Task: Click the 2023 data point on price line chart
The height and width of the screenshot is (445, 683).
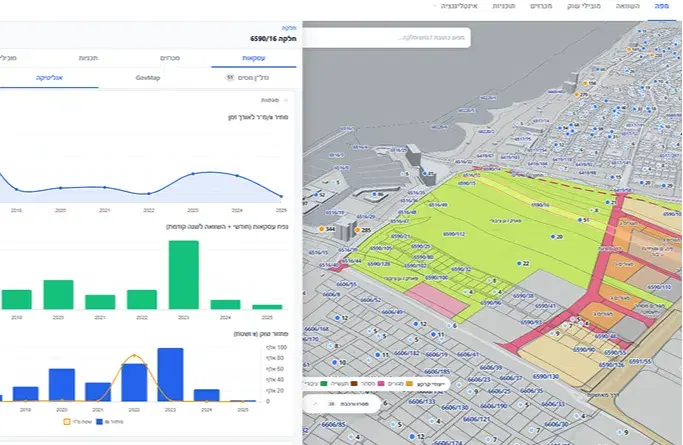Action: pos(193,174)
